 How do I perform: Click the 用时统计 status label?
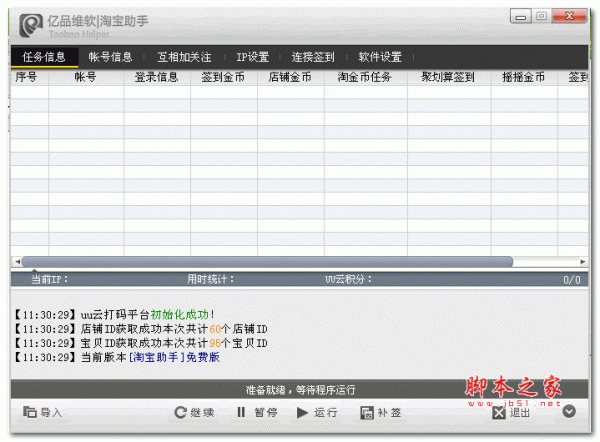(210, 279)
